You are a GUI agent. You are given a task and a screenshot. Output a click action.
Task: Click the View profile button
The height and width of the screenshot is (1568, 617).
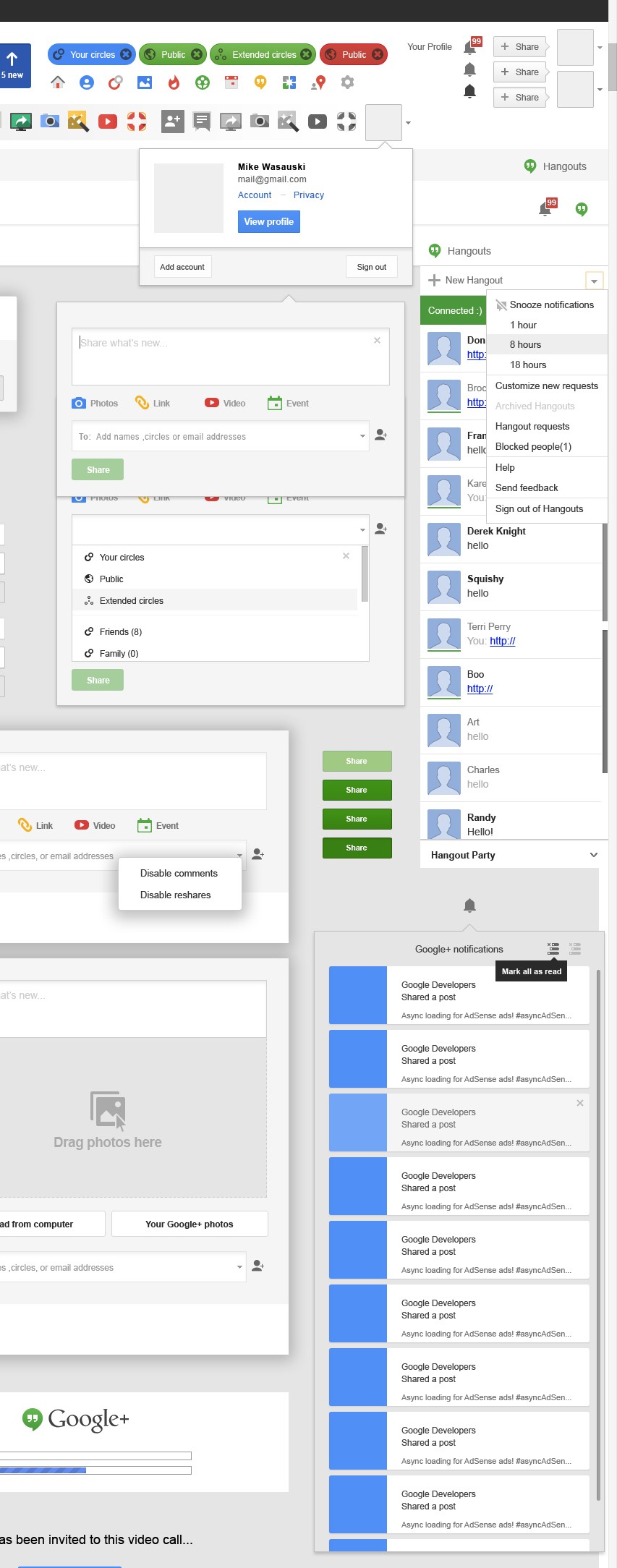point(269,221)
